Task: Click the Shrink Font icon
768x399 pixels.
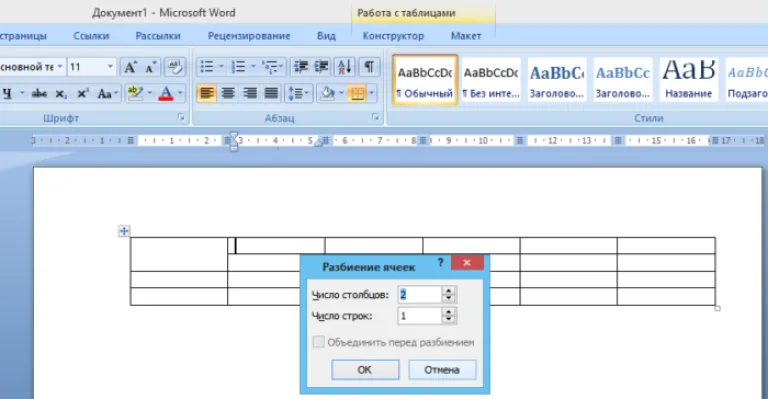Action: (151, 67)
